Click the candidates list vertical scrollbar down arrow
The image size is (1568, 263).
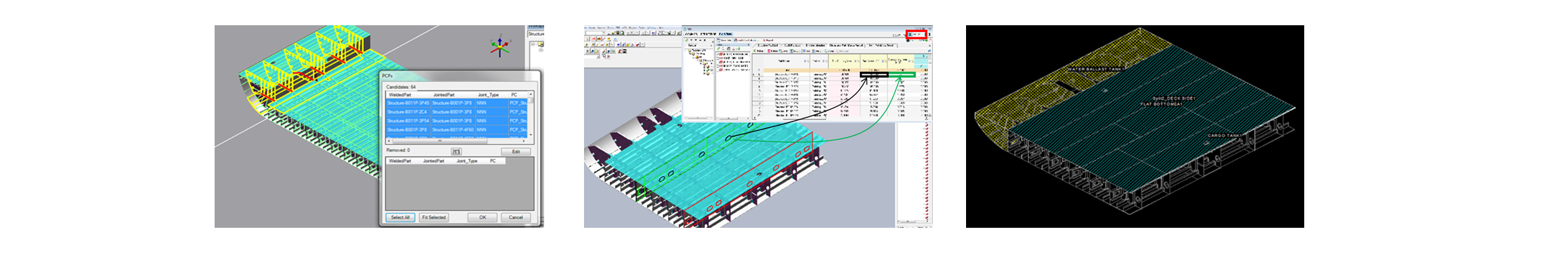(x=531, y=135)
